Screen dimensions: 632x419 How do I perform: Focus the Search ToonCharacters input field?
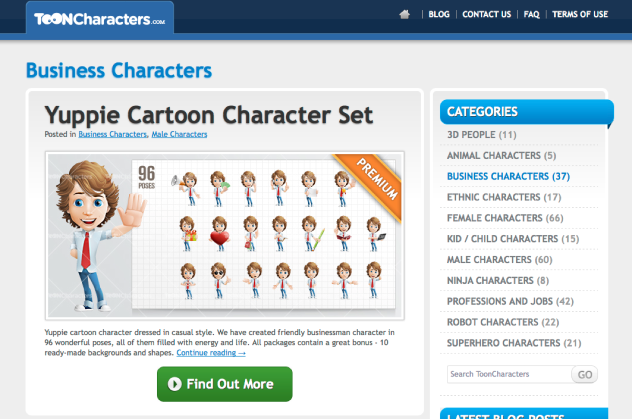509,374
